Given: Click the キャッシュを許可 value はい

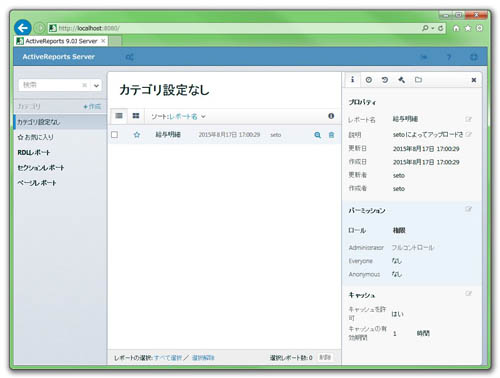Looking at the screenshot, I should point(397,314).
